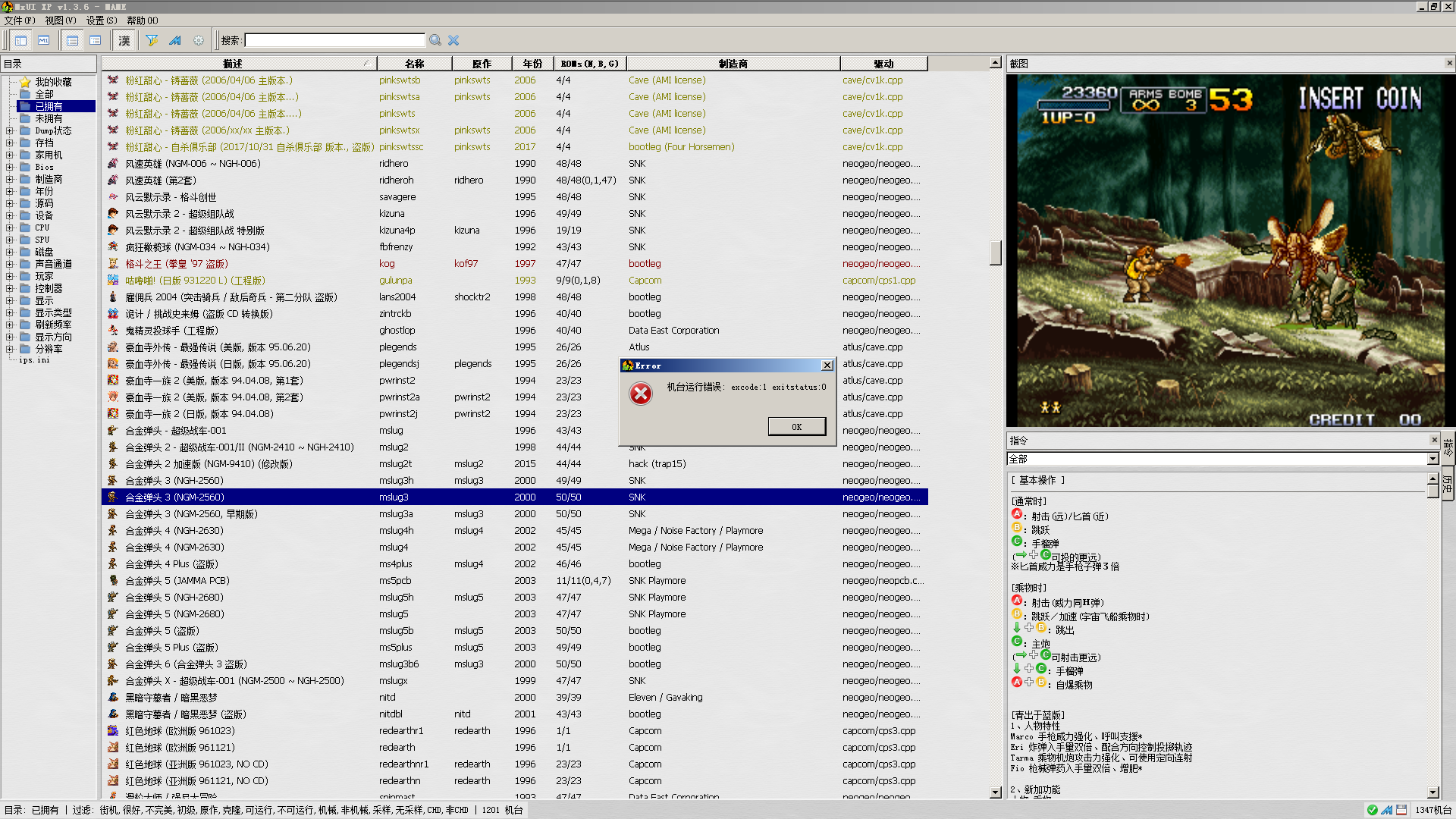Screen dimensions: 1456x819
Task: Expand the Dump状态 tree node
Action: tap(10, 130)
